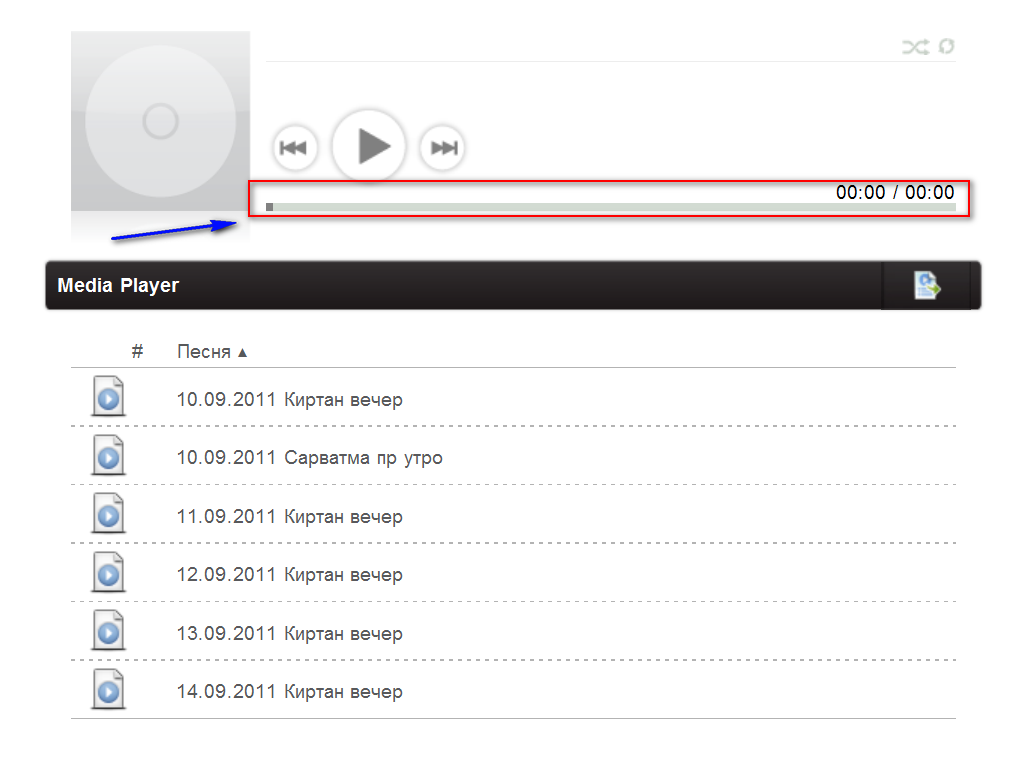Select track 10.09.2011 Сарватма пр утро

310,457
